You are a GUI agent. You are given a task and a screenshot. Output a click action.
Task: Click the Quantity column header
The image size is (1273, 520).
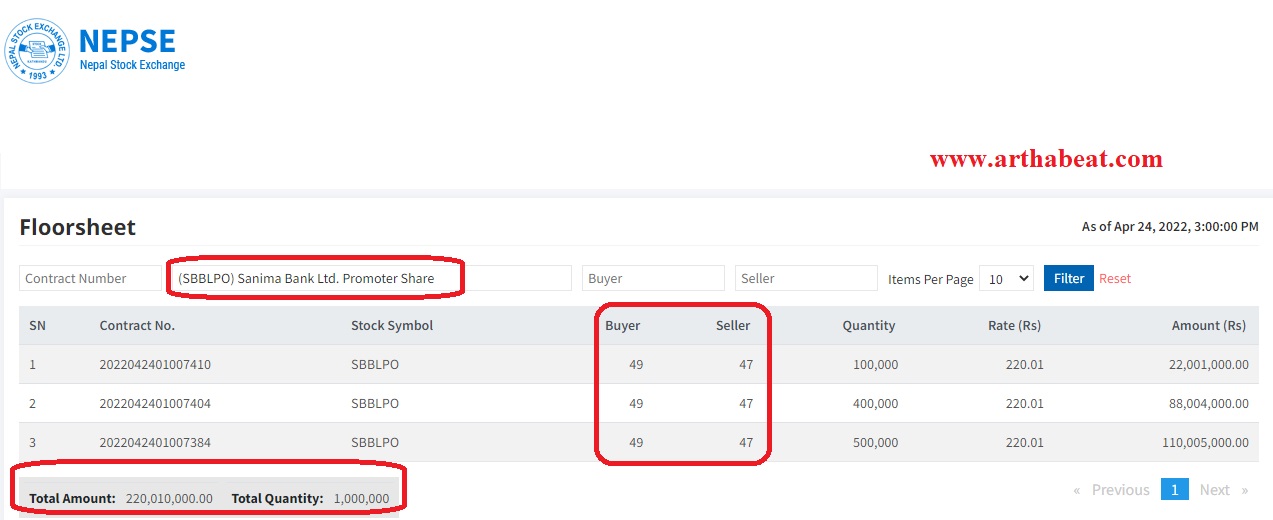[868, 325]
